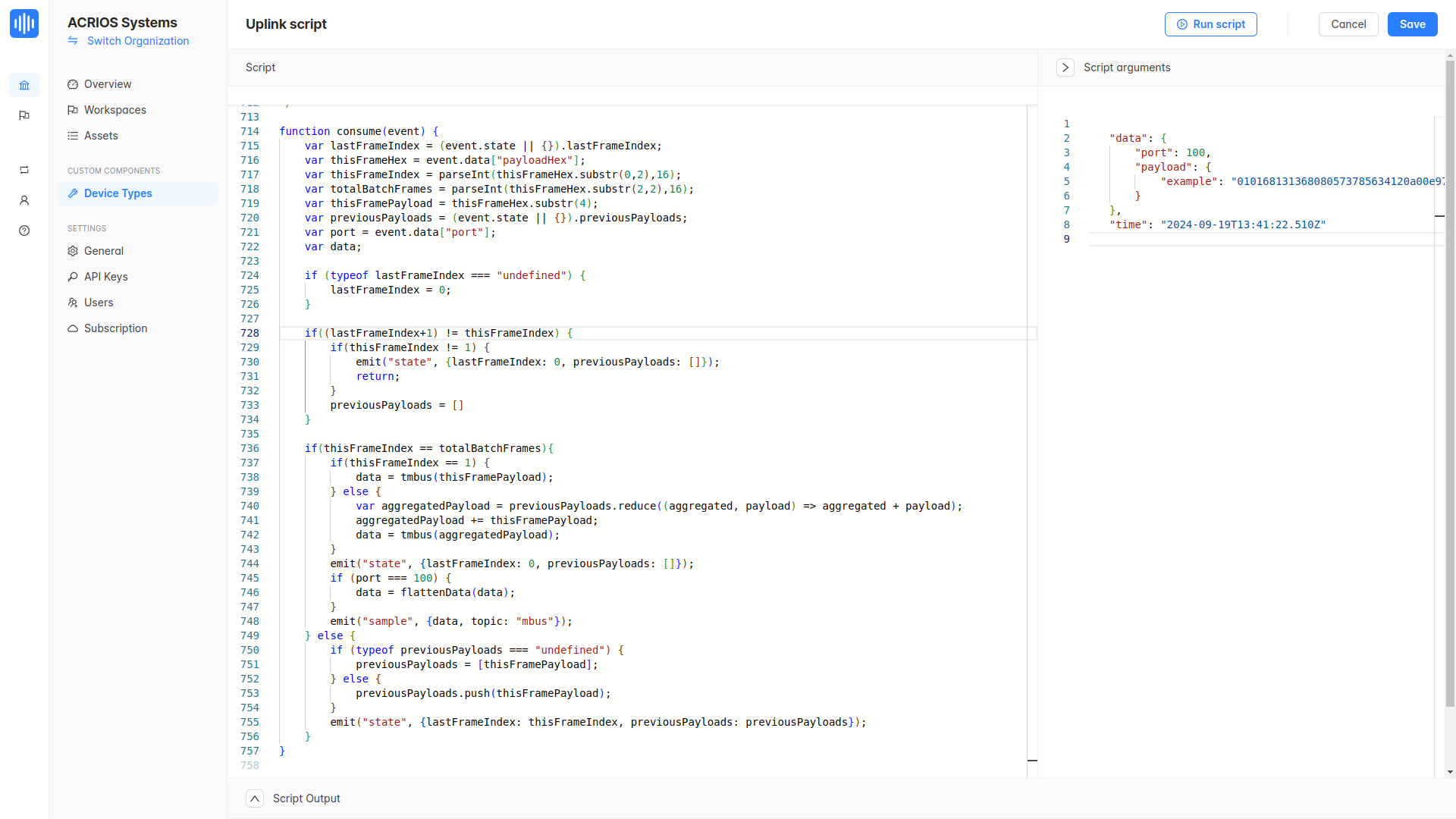This screenshot has width=1456, height=819.
Task: Click the Run script button
Action: (x=1211, y=24)
